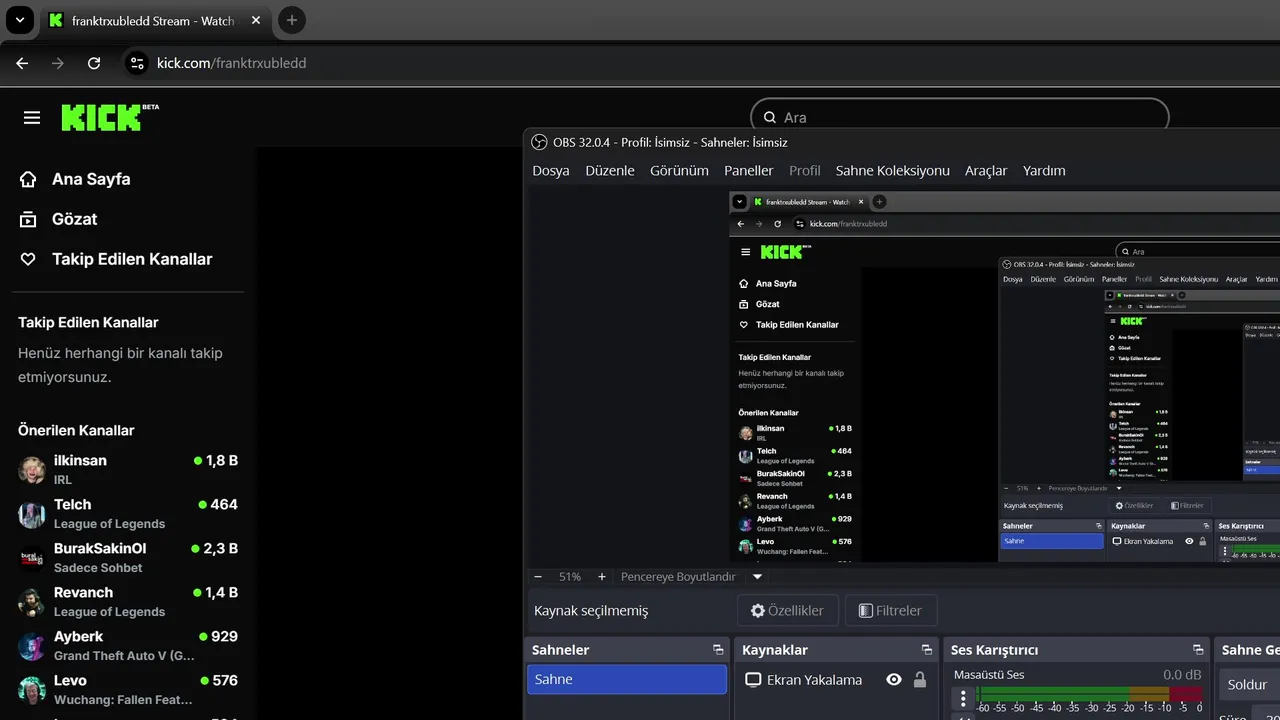Viewport: 1280px width, 720px height.
Task: Open the Kick hamburger sidebar menu
Action: point(32,118)
